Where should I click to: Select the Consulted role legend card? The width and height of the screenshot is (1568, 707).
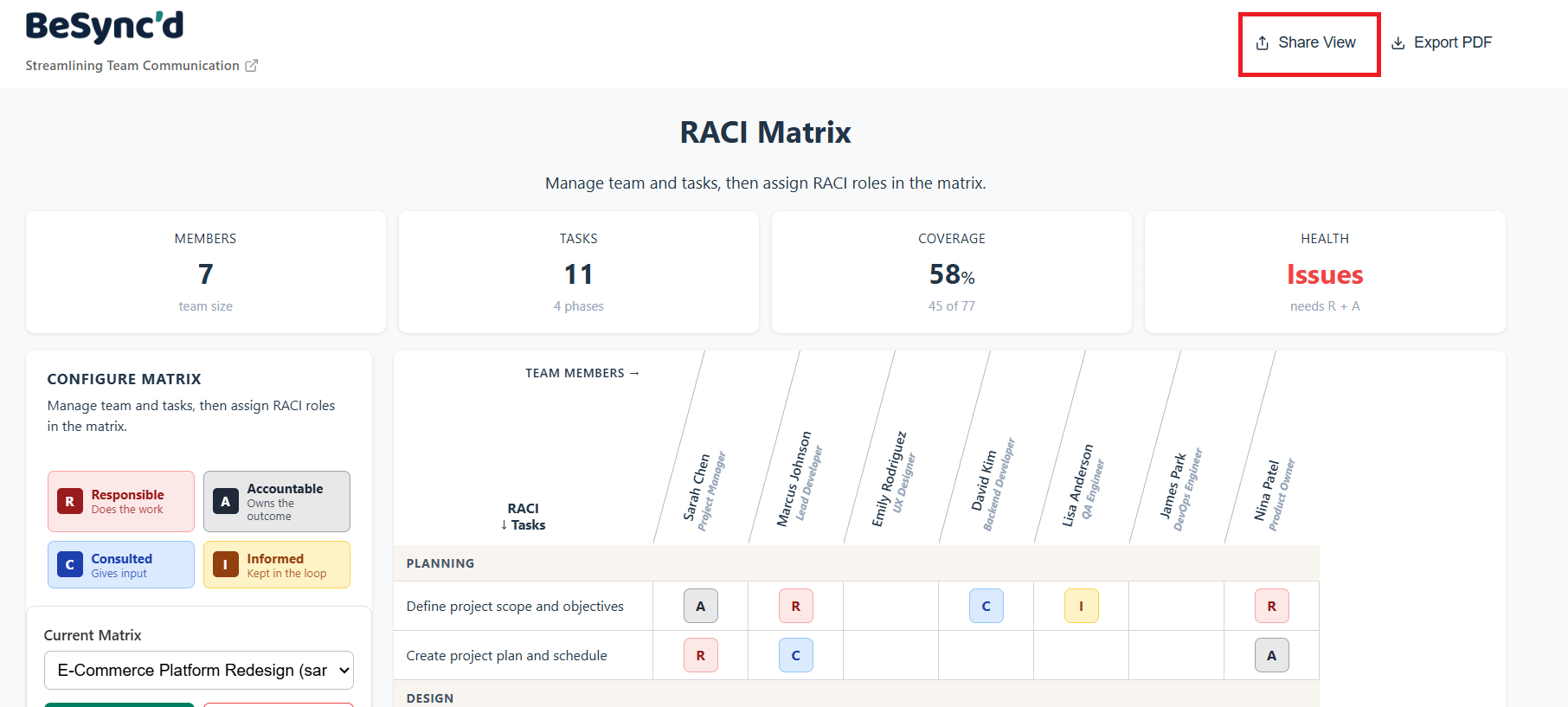click(x=121, y=565)
